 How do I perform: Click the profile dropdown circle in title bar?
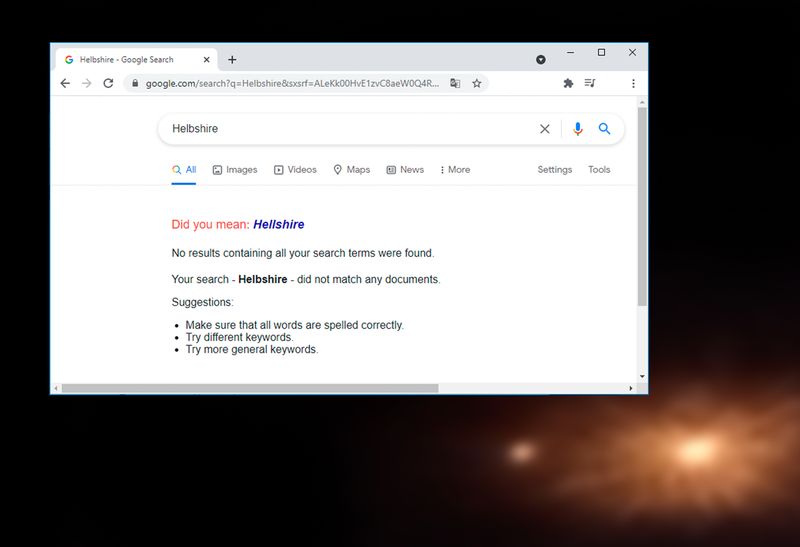(541, 60)
